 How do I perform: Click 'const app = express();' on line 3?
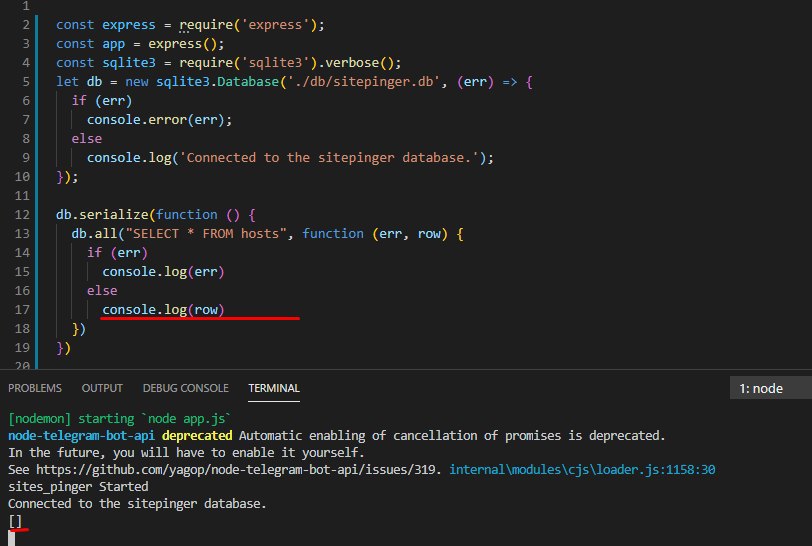140,44
